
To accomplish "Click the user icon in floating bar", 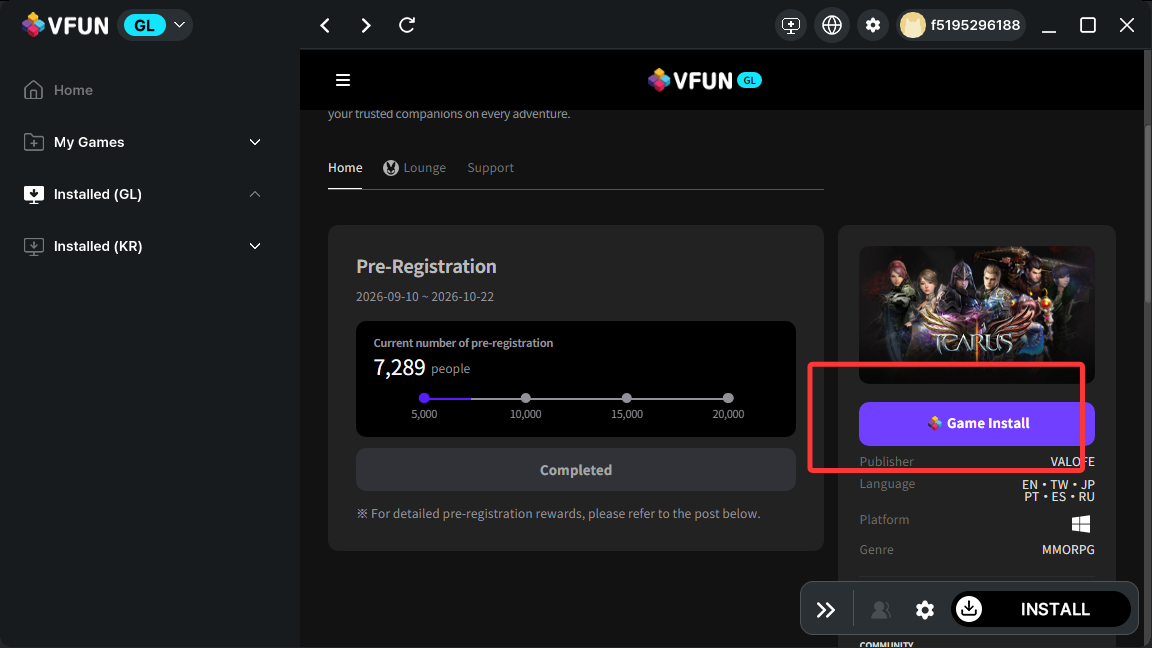I will tap(880, 610).
